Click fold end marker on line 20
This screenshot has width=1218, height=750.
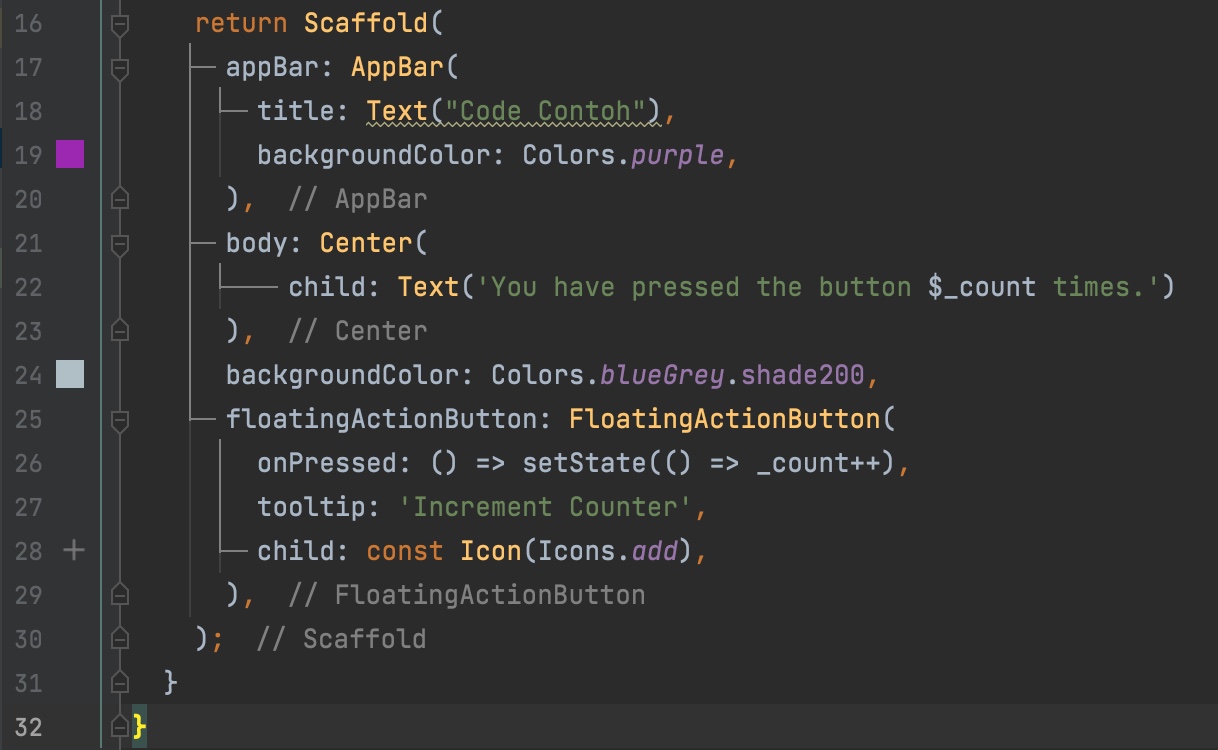tap(120, 198)
